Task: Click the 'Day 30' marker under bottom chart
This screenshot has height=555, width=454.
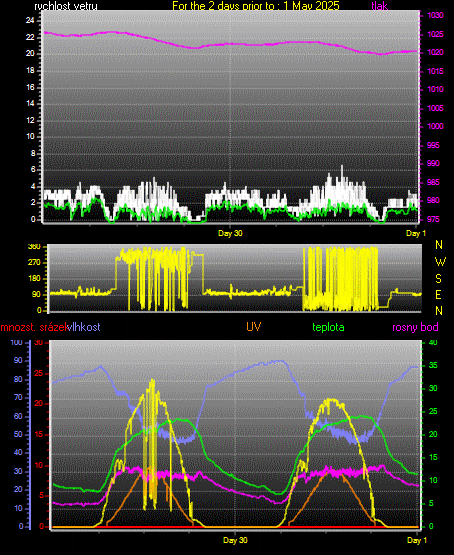Action: (235, 540)
